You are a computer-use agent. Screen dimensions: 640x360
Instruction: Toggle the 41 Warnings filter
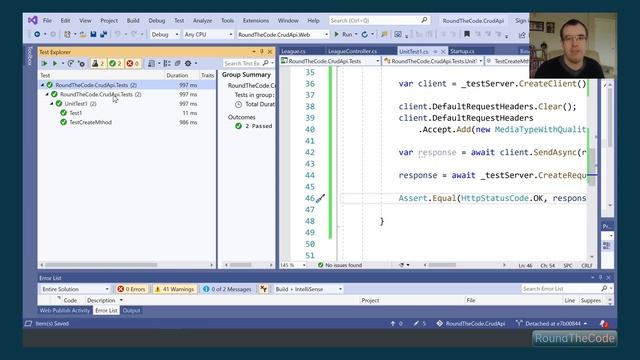pos(174,289)
